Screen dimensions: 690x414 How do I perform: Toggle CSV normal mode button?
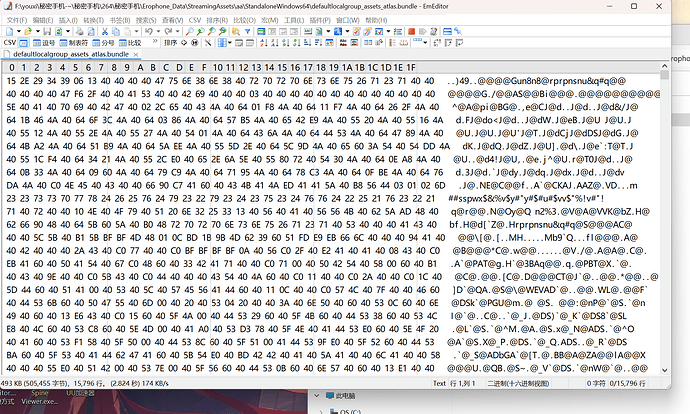coord(23,43)
